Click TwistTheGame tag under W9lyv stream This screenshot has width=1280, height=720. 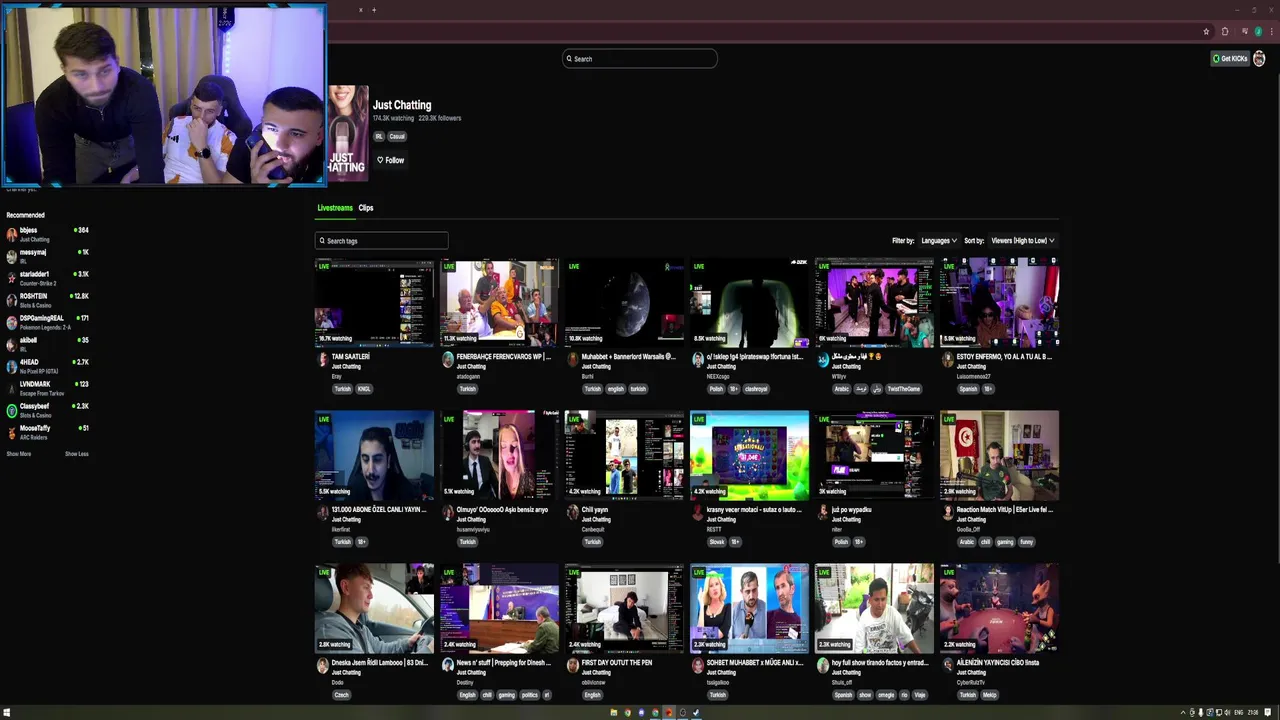pos(903,389)
